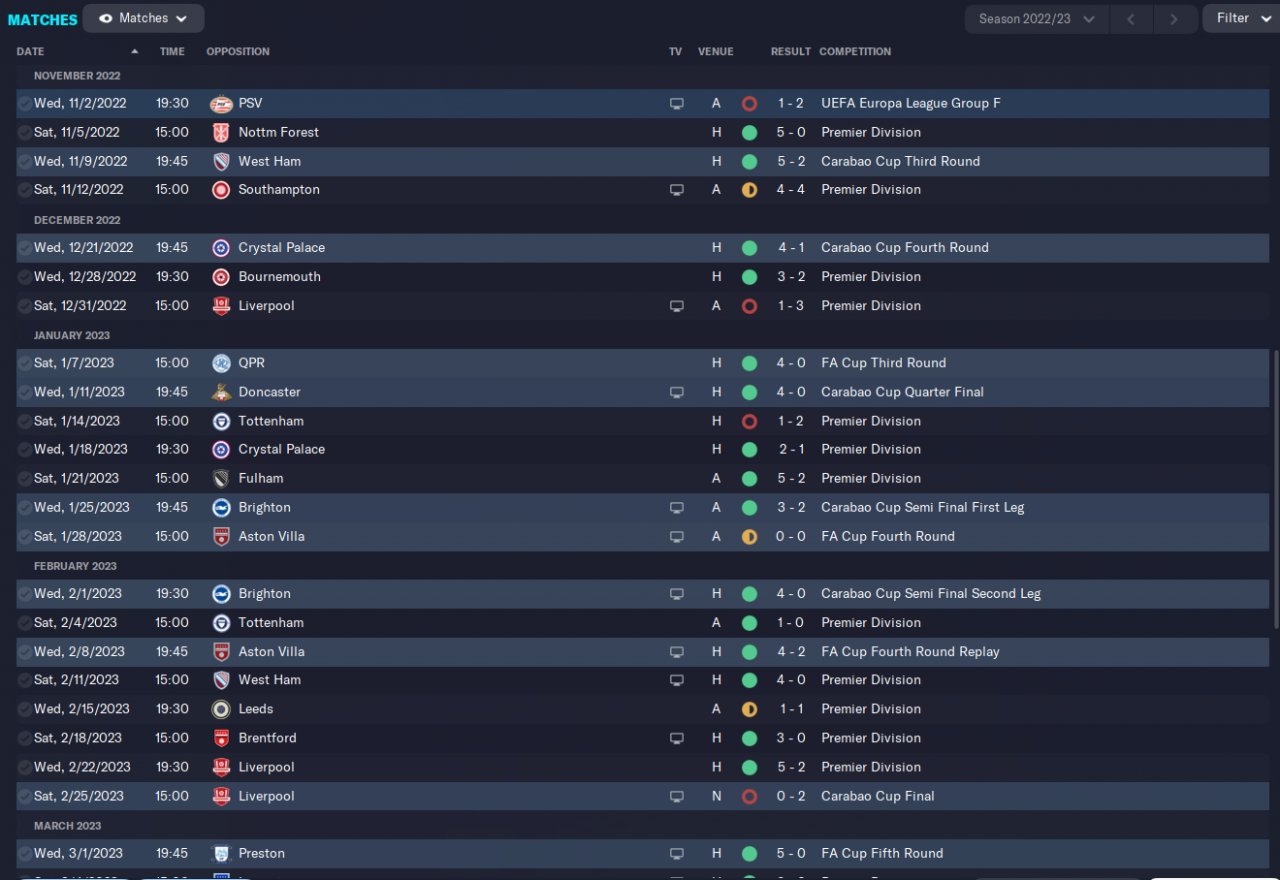Open Leeds via its club badge
The height and width of the screenshot is (880, 1280).
[x=221, y=709]
